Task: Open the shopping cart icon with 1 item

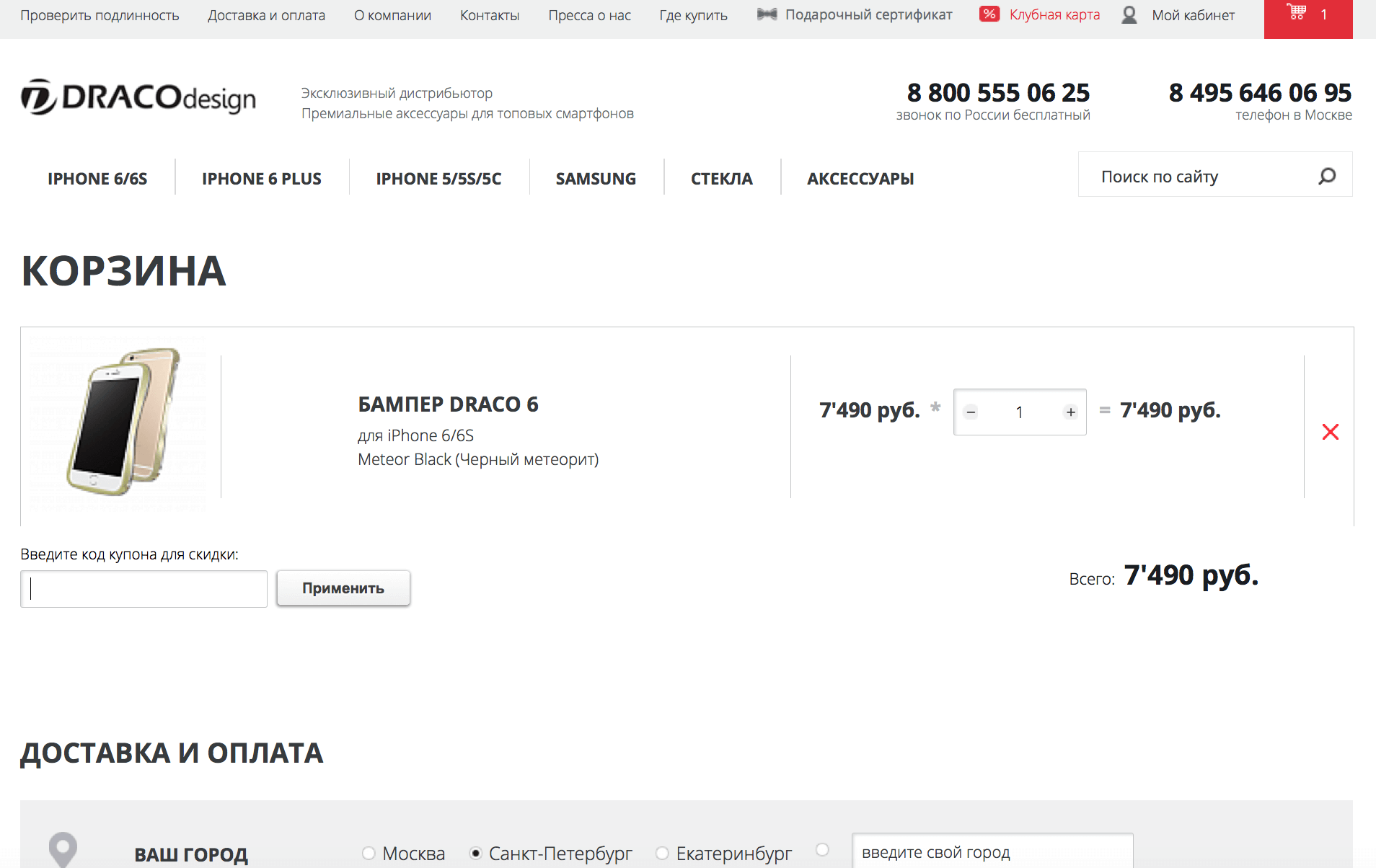Action: (x=1307, y=19)
